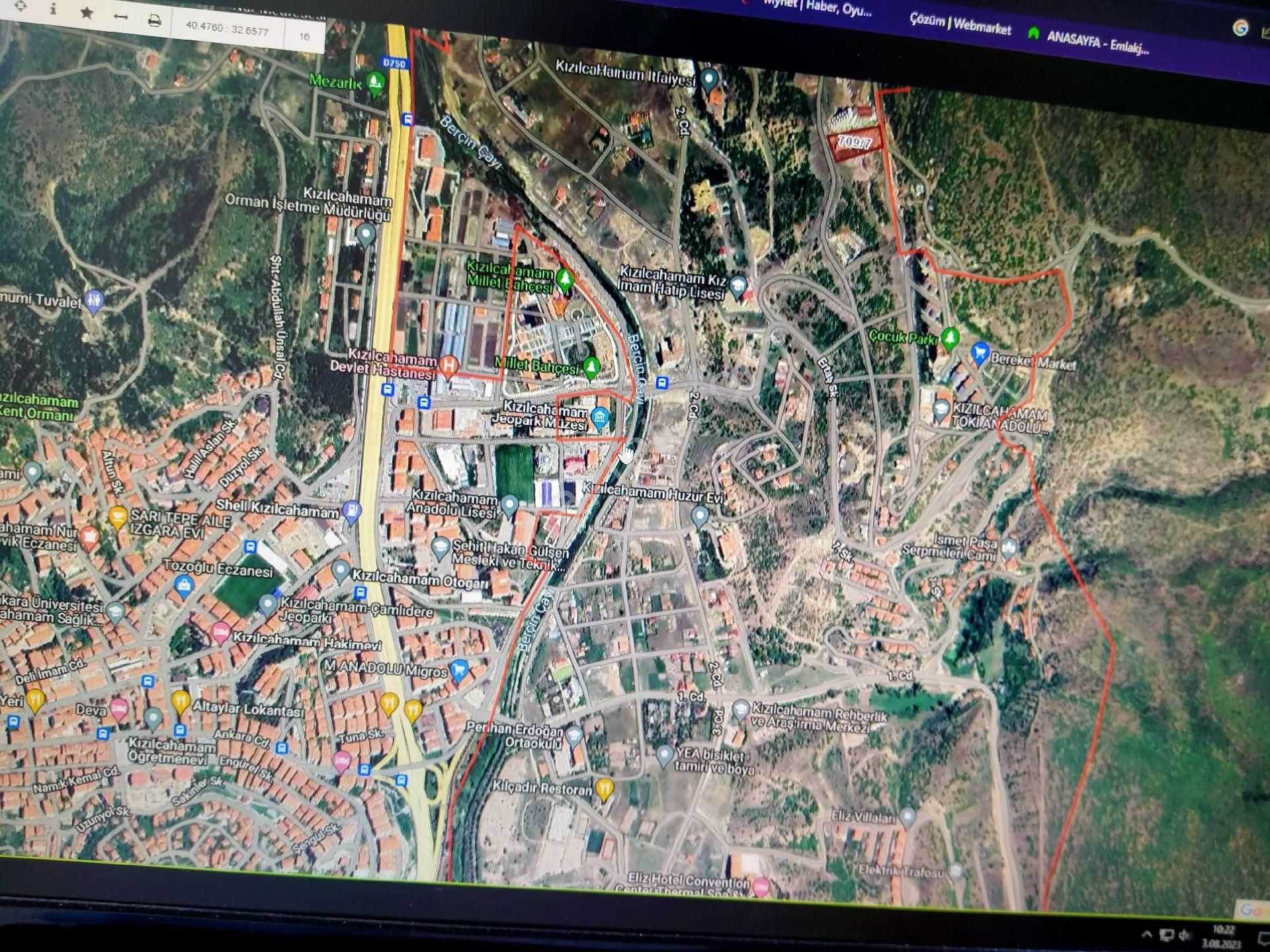1270x952 pixels.
Task: Click the Çocuk Parkı green marker
Action: click(x=950, y=338)
